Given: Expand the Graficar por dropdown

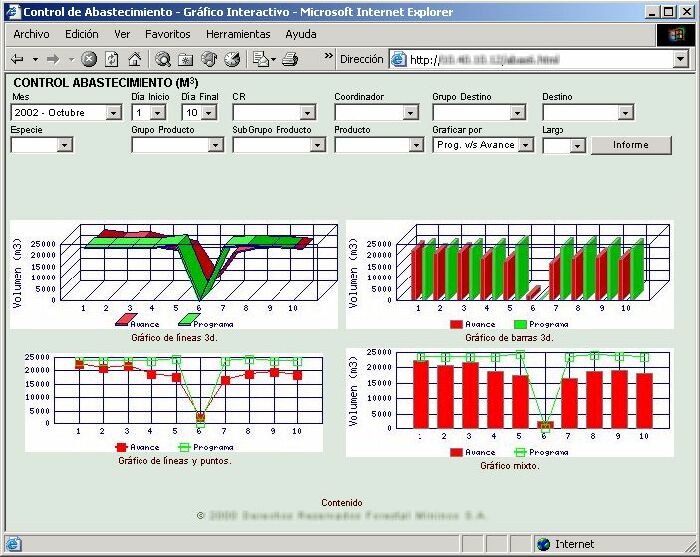Looking at the screenshot, I should [x=526, y=145].
